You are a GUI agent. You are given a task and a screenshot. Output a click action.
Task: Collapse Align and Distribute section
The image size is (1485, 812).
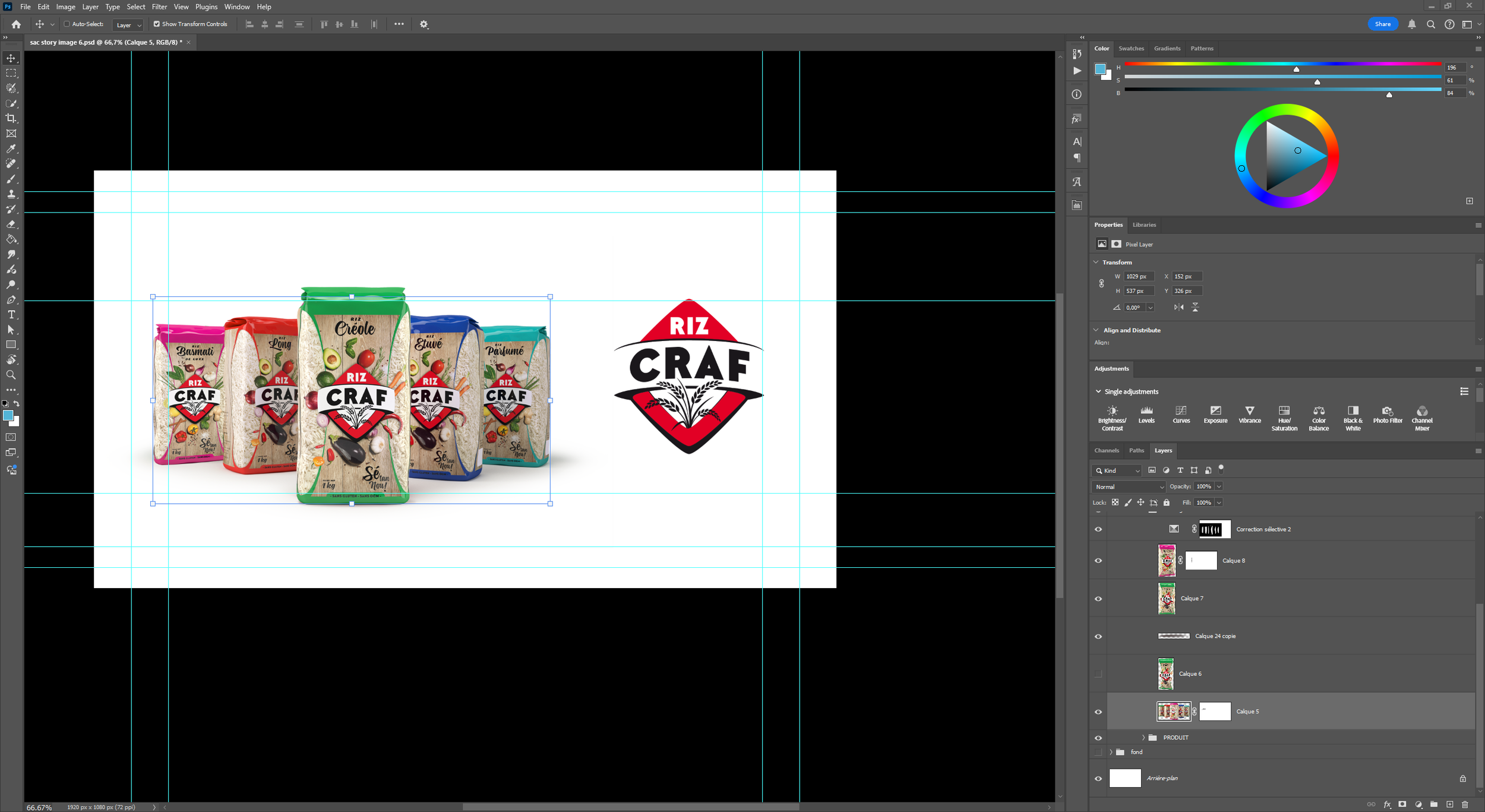[x=1096, y=330]
